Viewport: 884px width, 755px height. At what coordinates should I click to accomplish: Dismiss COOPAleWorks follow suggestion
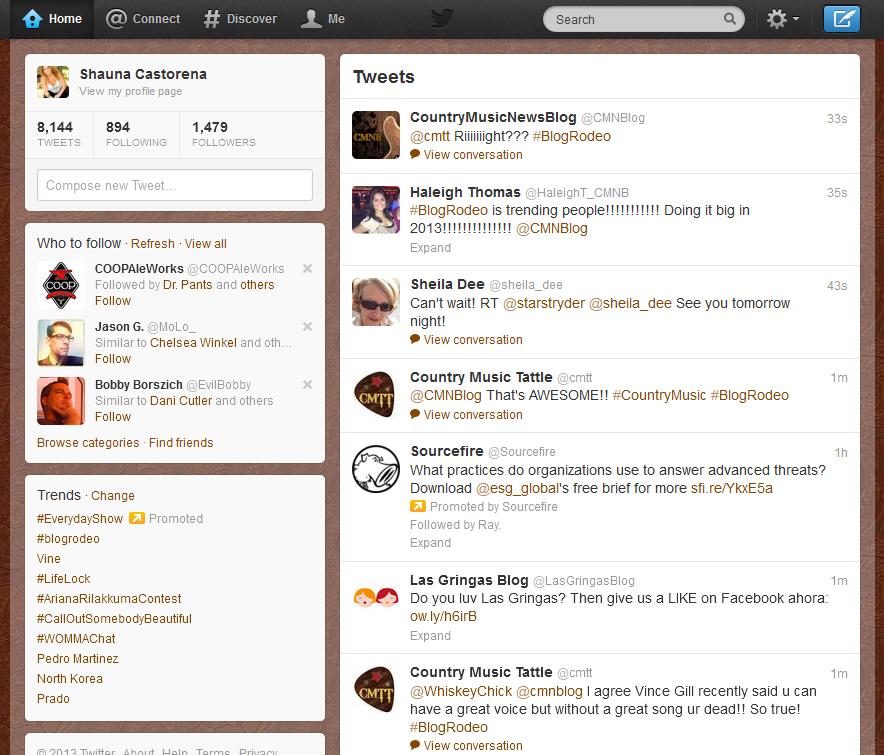307,269
